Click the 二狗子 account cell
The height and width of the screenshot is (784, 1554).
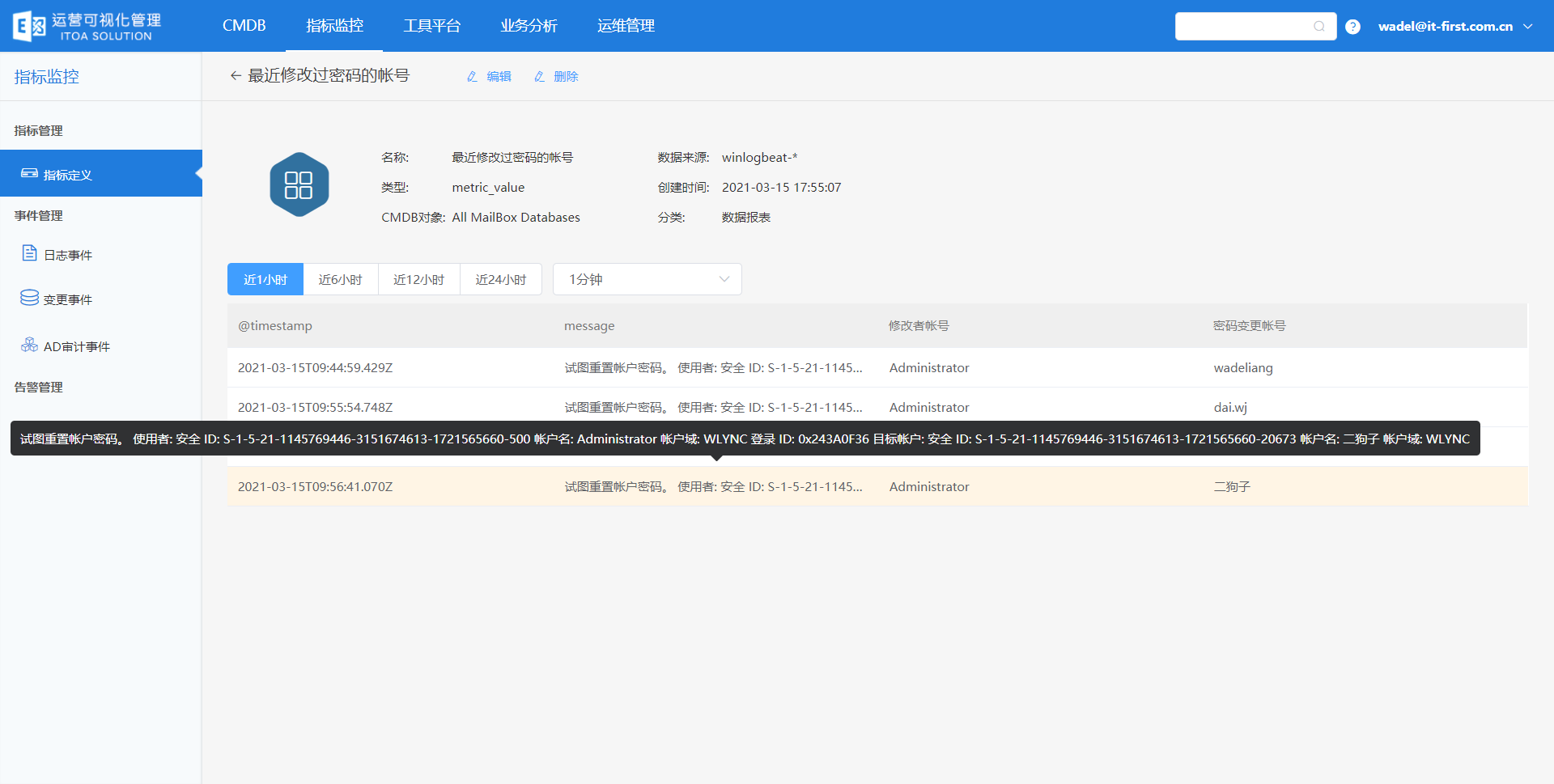pyautogui.click(x=1233, y=487)
